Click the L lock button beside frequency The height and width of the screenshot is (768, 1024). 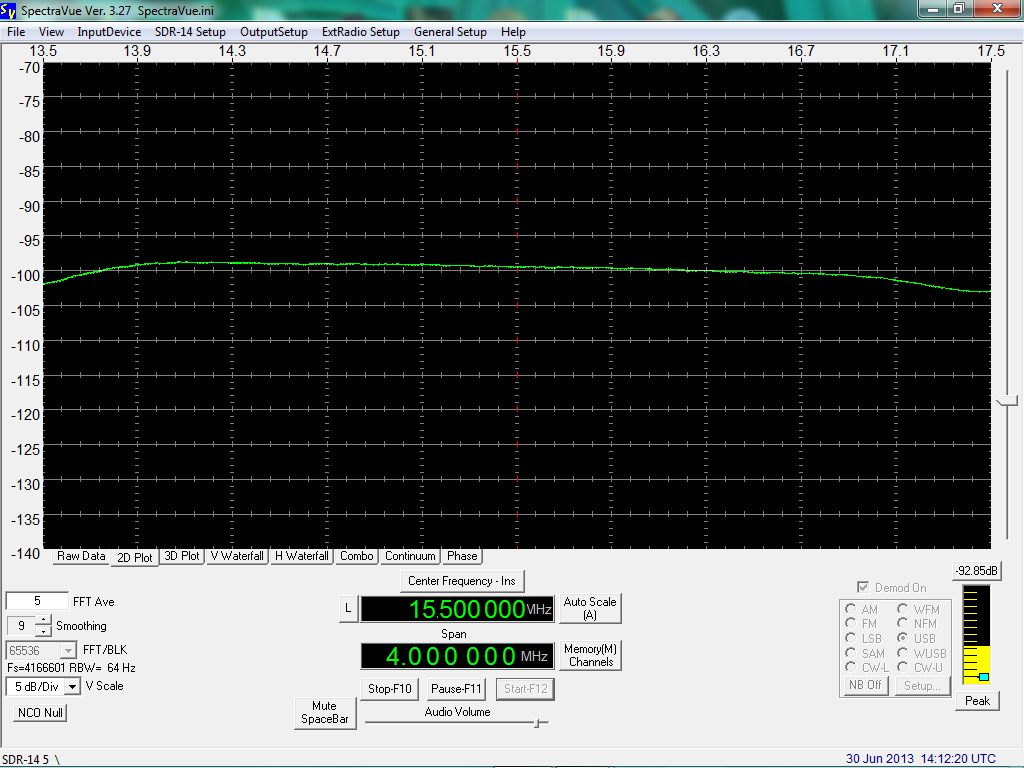point(347,609)
